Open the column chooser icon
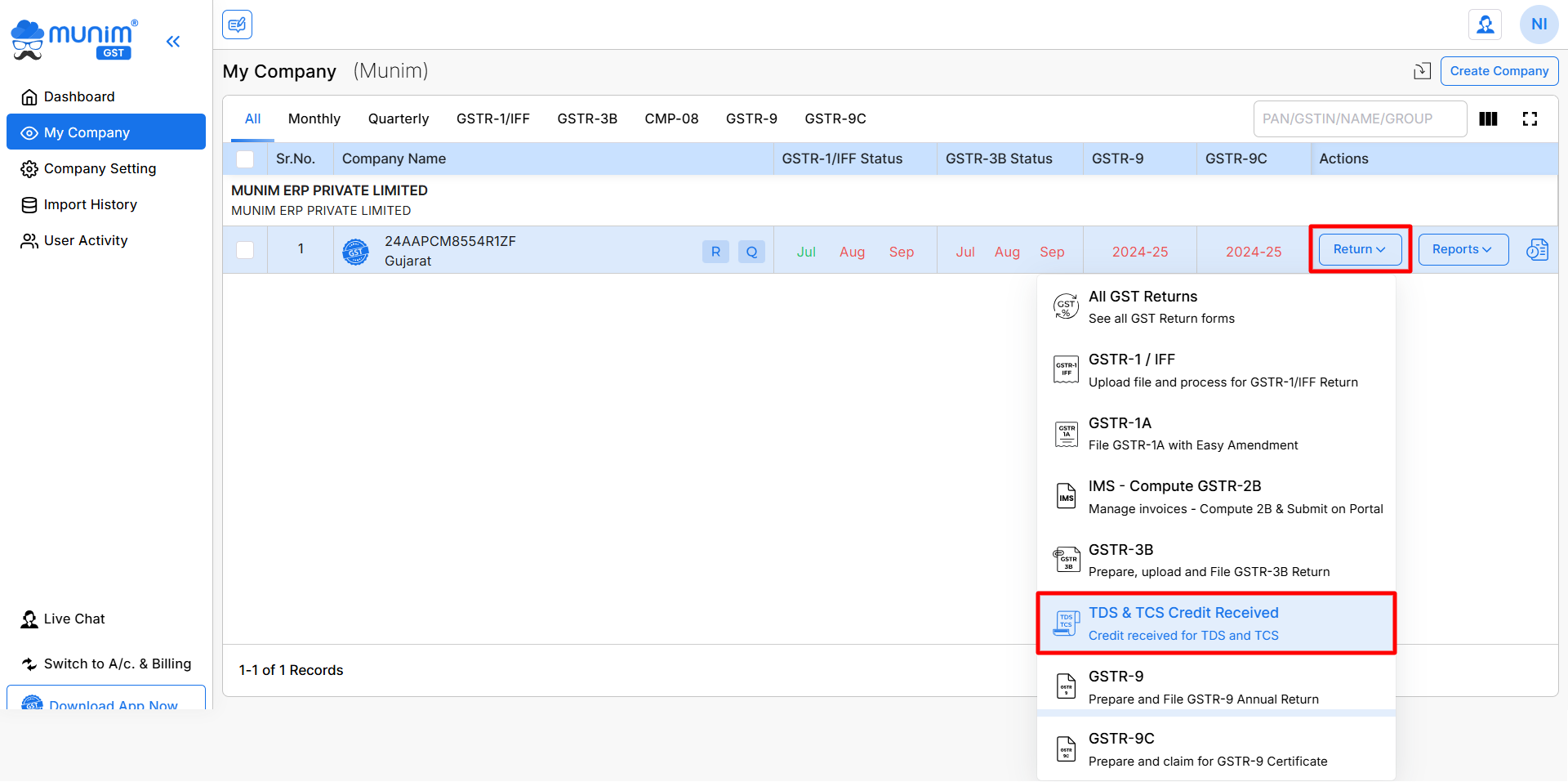 [1488, 119]
